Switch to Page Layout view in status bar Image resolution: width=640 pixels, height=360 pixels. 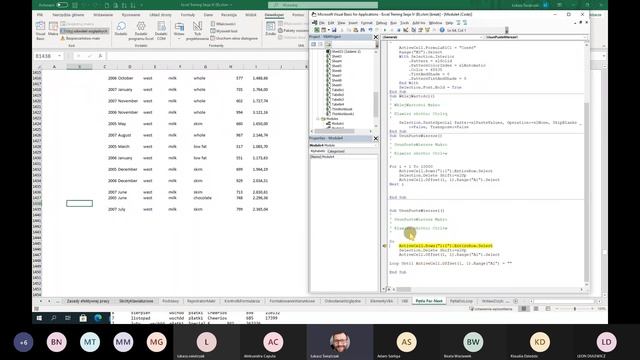536,309
